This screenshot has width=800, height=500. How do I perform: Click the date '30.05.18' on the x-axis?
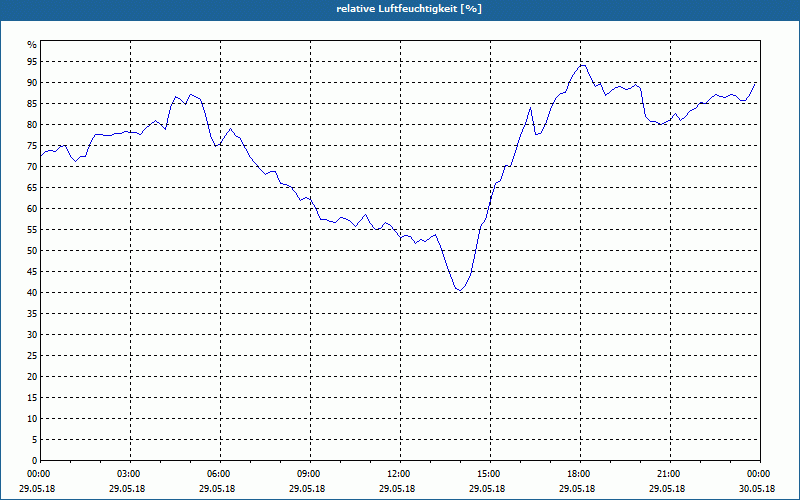(x=757, y=489)
